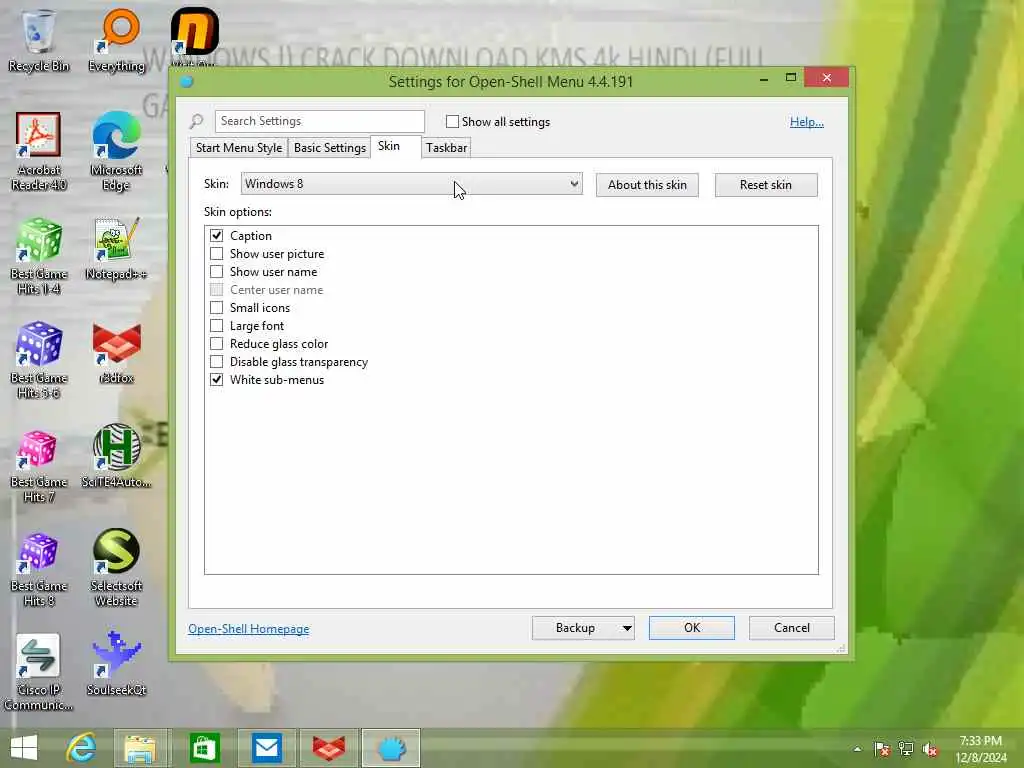The width and height of the screenshot is (1024, 768).
Task: Open the Help... link
Action: click(x=807, y=121)
